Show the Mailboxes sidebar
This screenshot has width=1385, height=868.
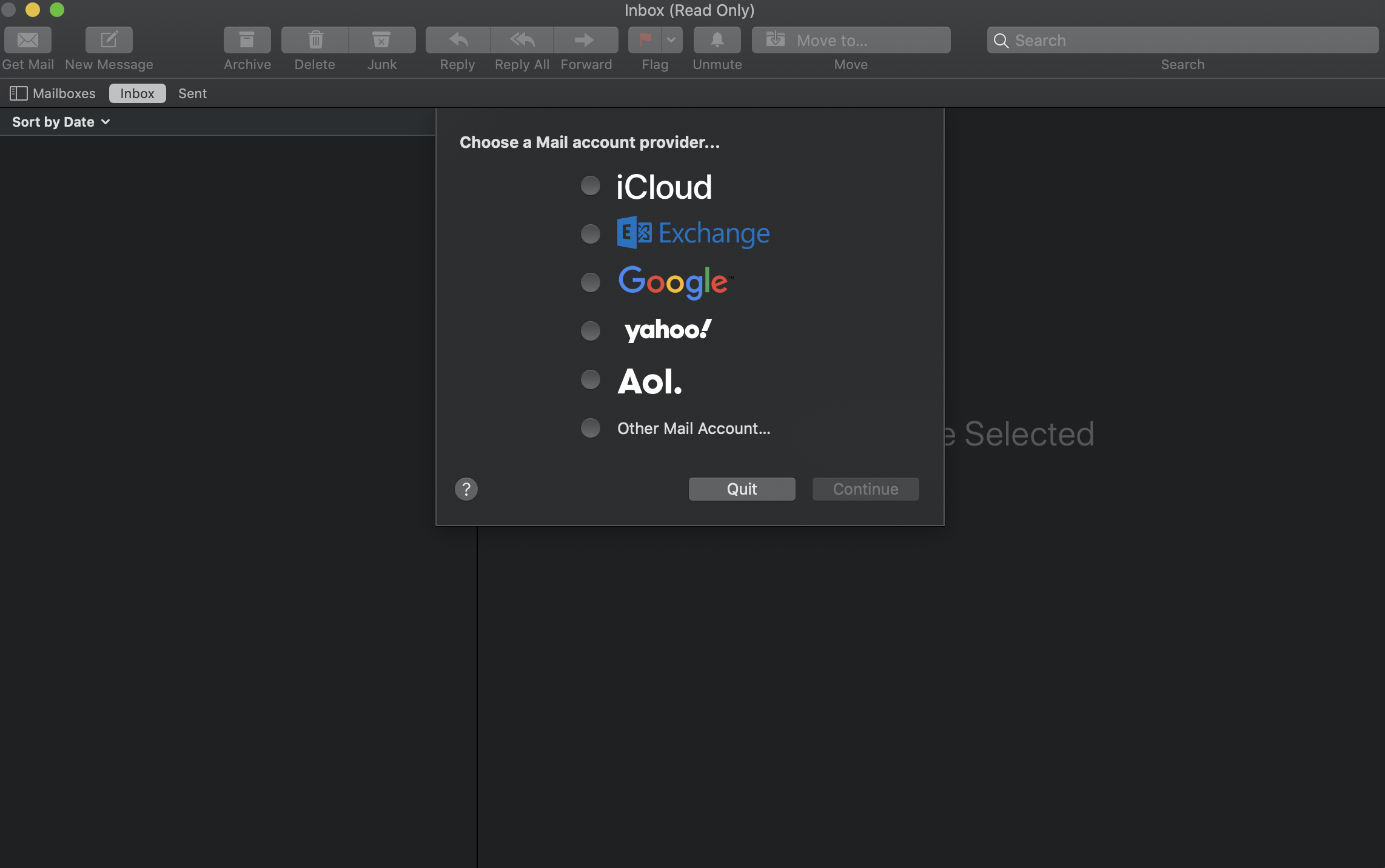(53, 93)
